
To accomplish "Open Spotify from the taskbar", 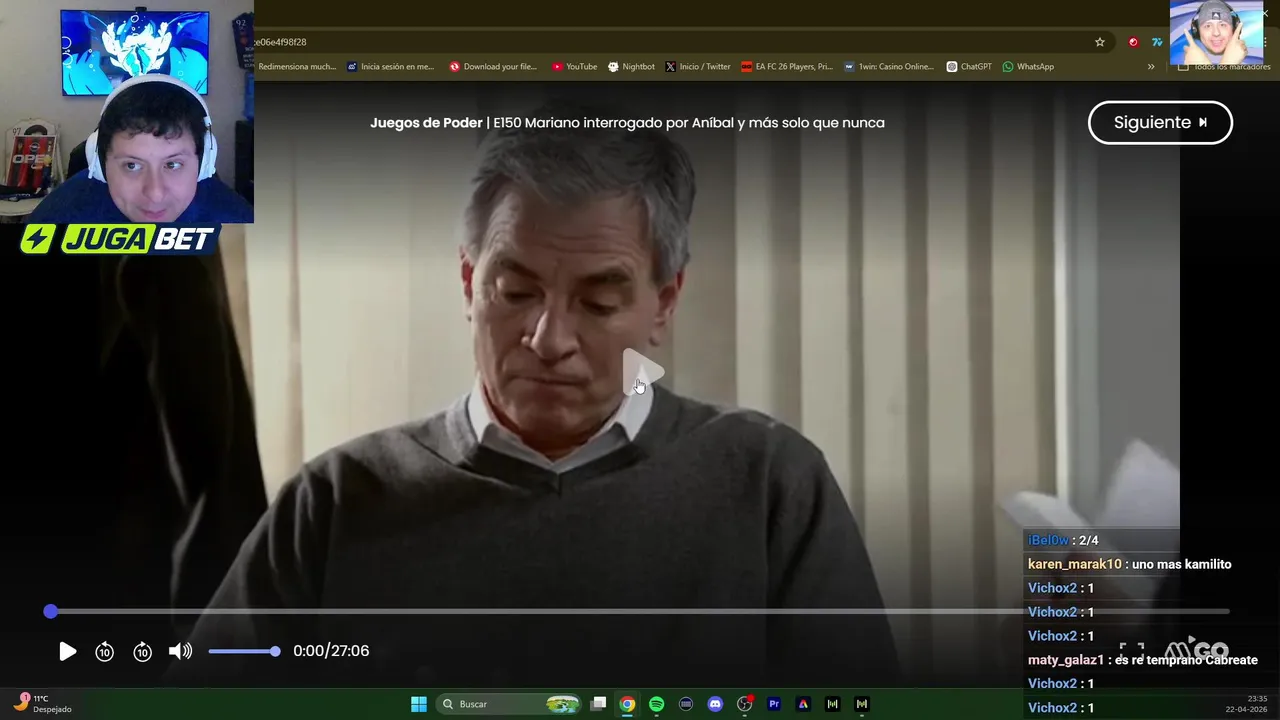I will point(656,704).
